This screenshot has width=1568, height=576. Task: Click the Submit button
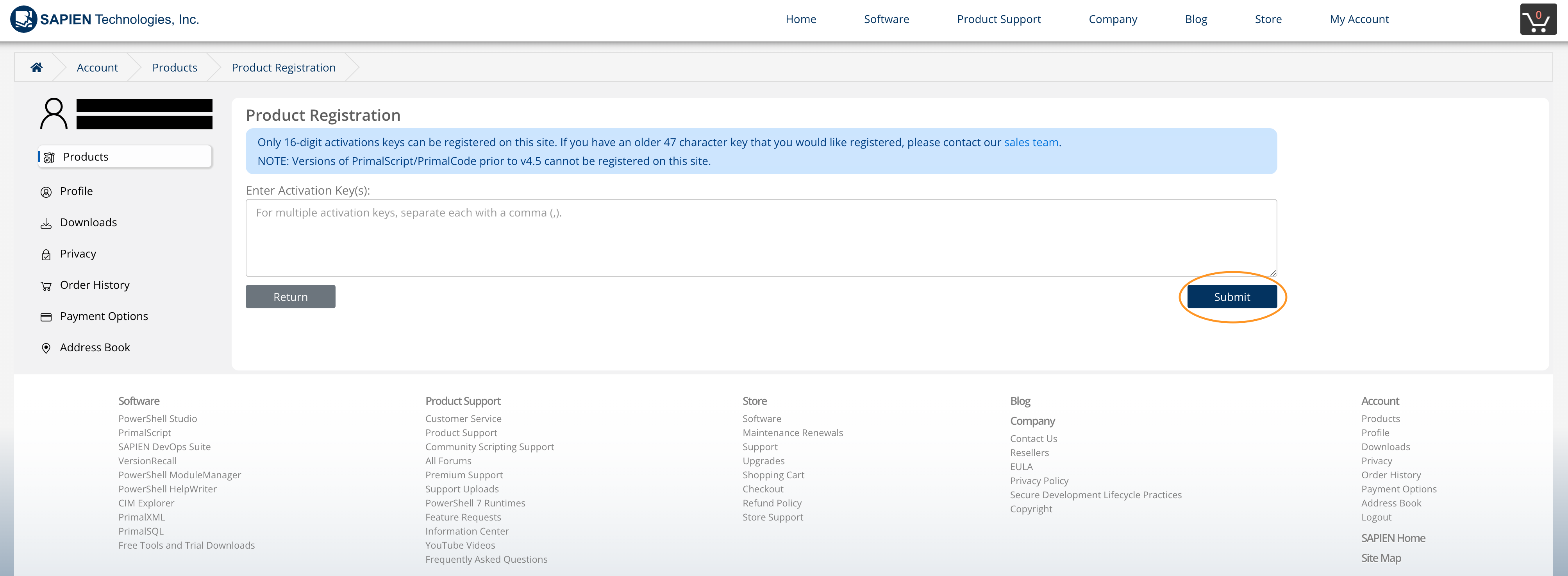(x=1231, y=297)
